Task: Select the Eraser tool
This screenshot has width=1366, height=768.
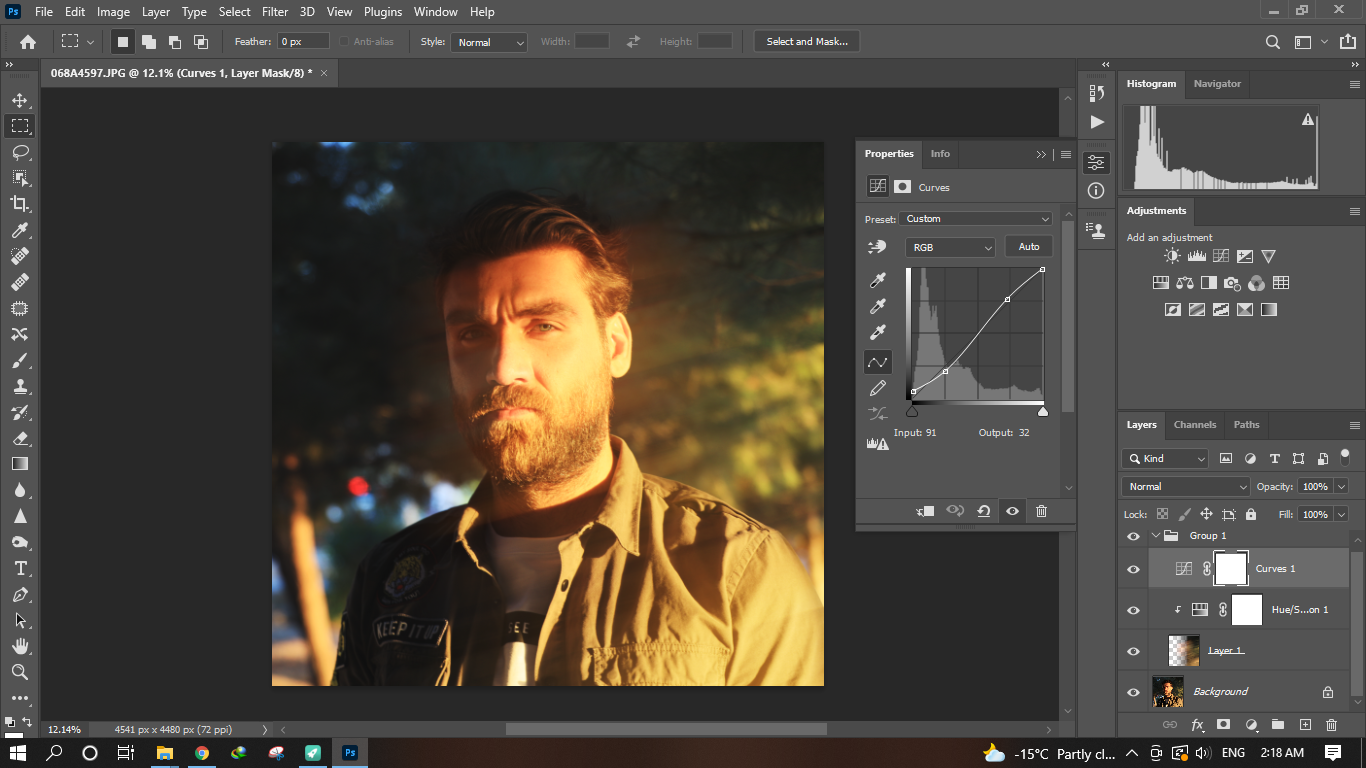Action: coord(20,438)
